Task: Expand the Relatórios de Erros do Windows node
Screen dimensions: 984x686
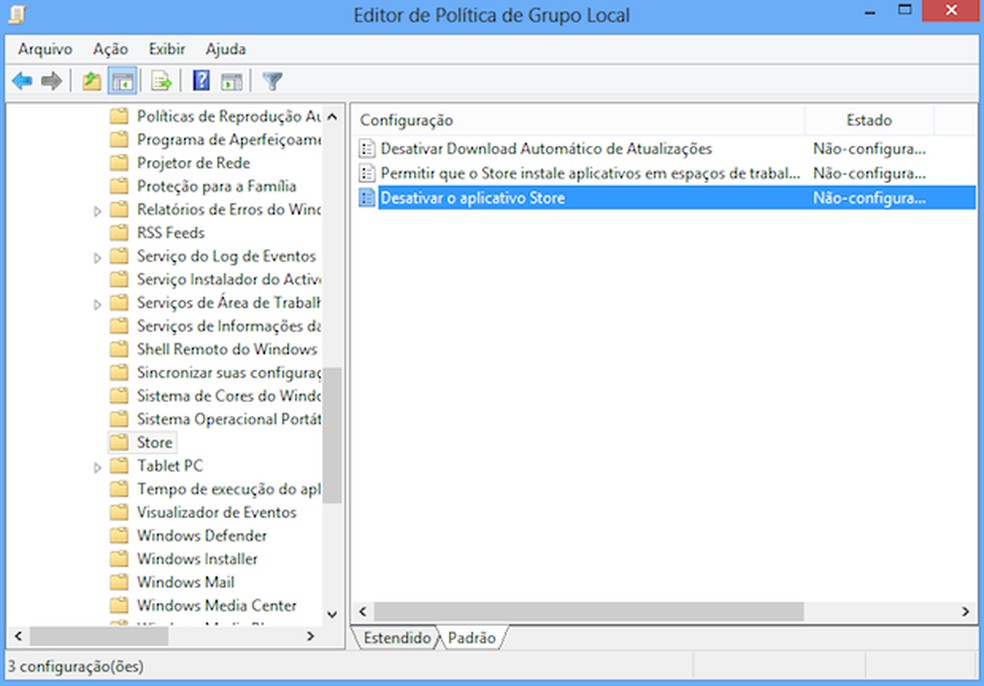Action: pos(96,210)
